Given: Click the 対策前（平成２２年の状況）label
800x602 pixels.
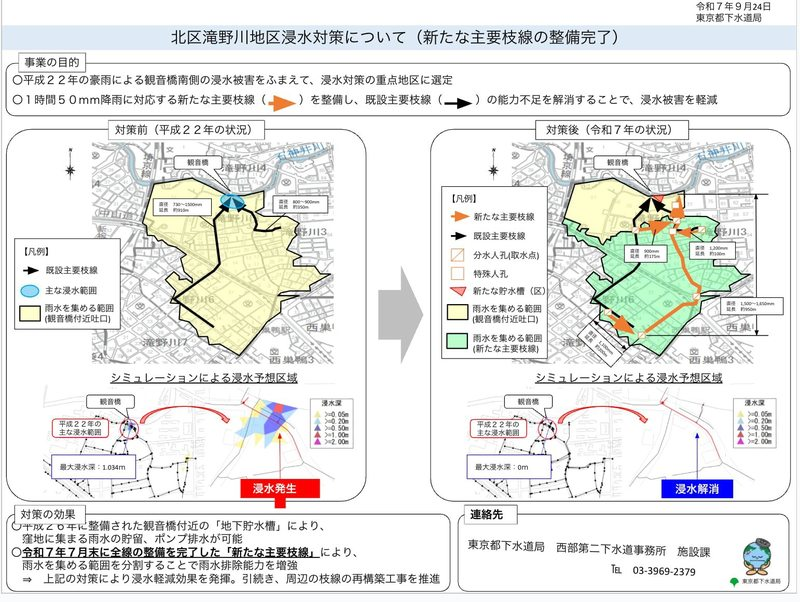Looking at the screenshot, I should (186, 130).
